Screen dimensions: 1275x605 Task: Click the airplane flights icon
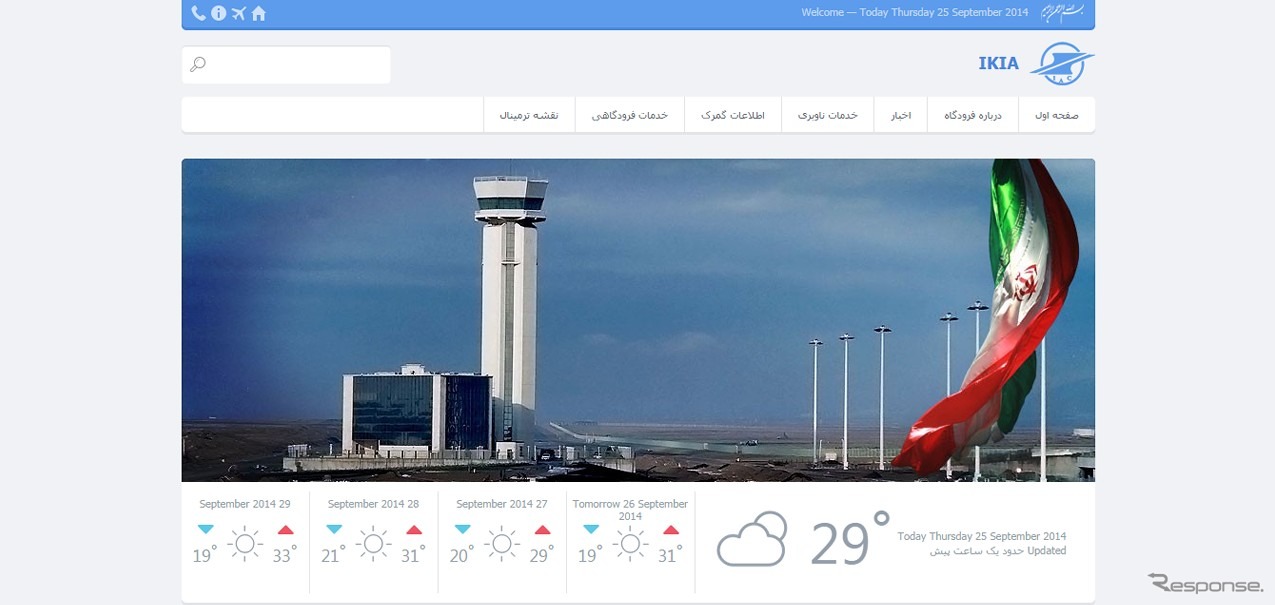coord(238,13)
